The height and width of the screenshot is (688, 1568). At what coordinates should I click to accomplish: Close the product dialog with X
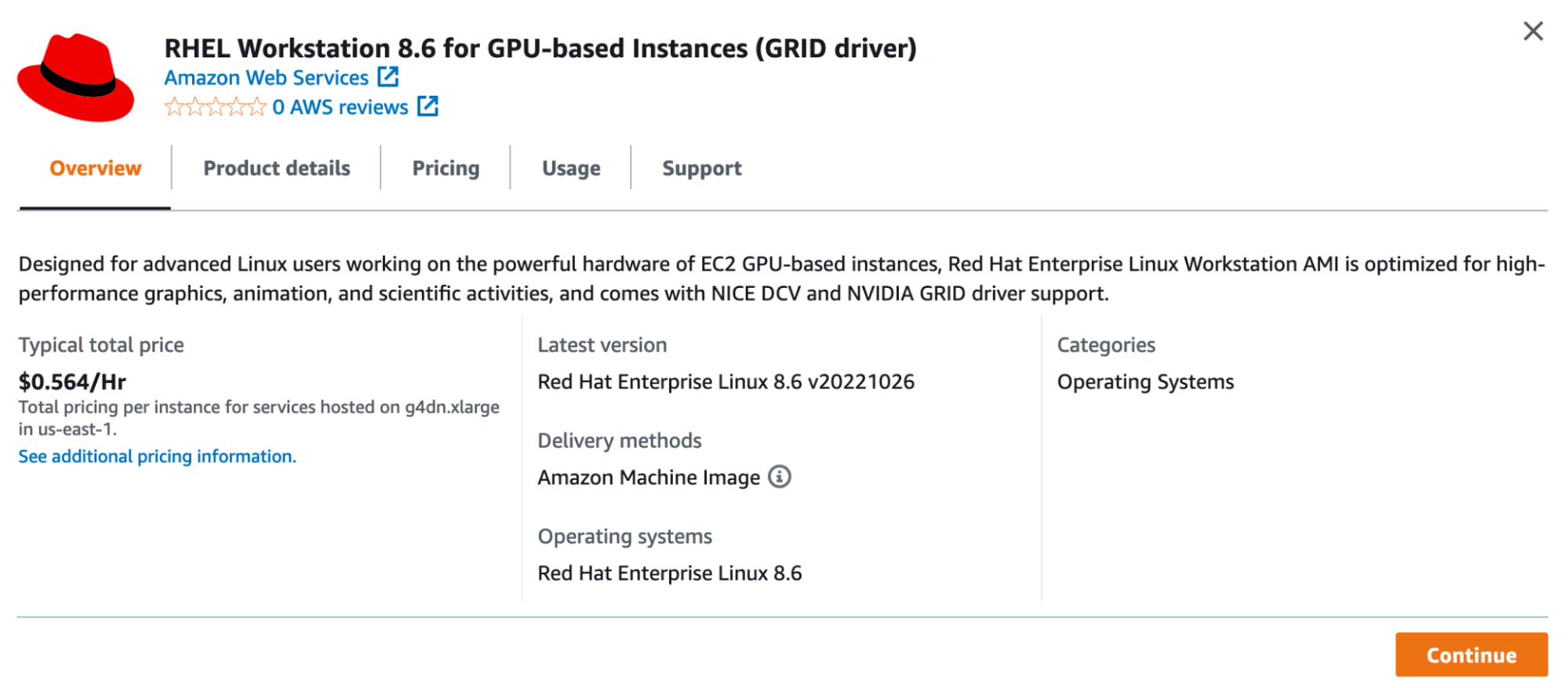(1533, 31)
